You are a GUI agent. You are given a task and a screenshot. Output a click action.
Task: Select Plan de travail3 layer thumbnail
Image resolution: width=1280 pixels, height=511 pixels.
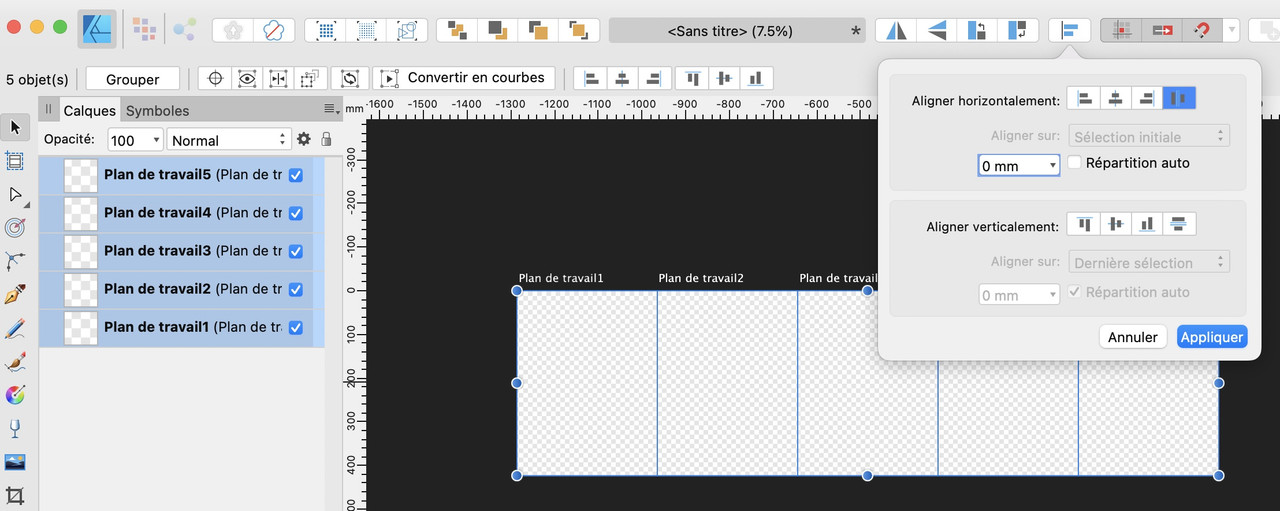79,251
